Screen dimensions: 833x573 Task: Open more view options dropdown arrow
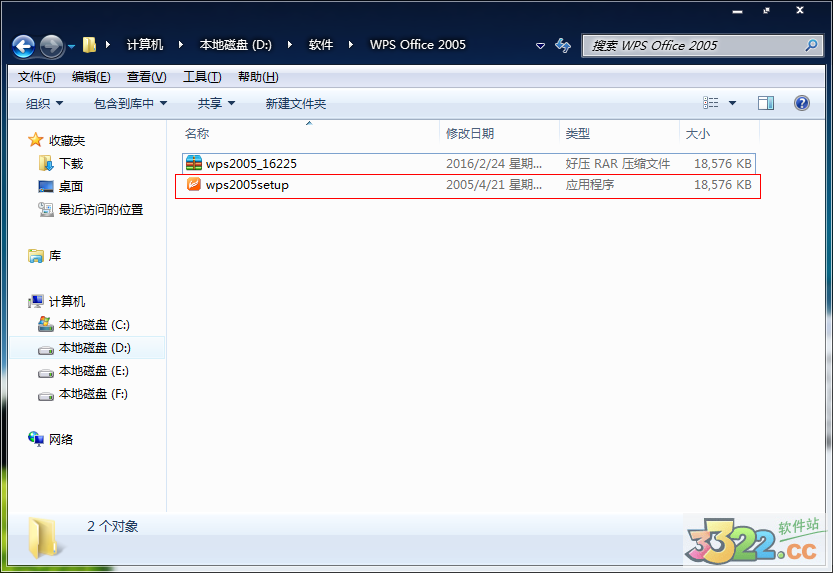(x=732, y=103)
